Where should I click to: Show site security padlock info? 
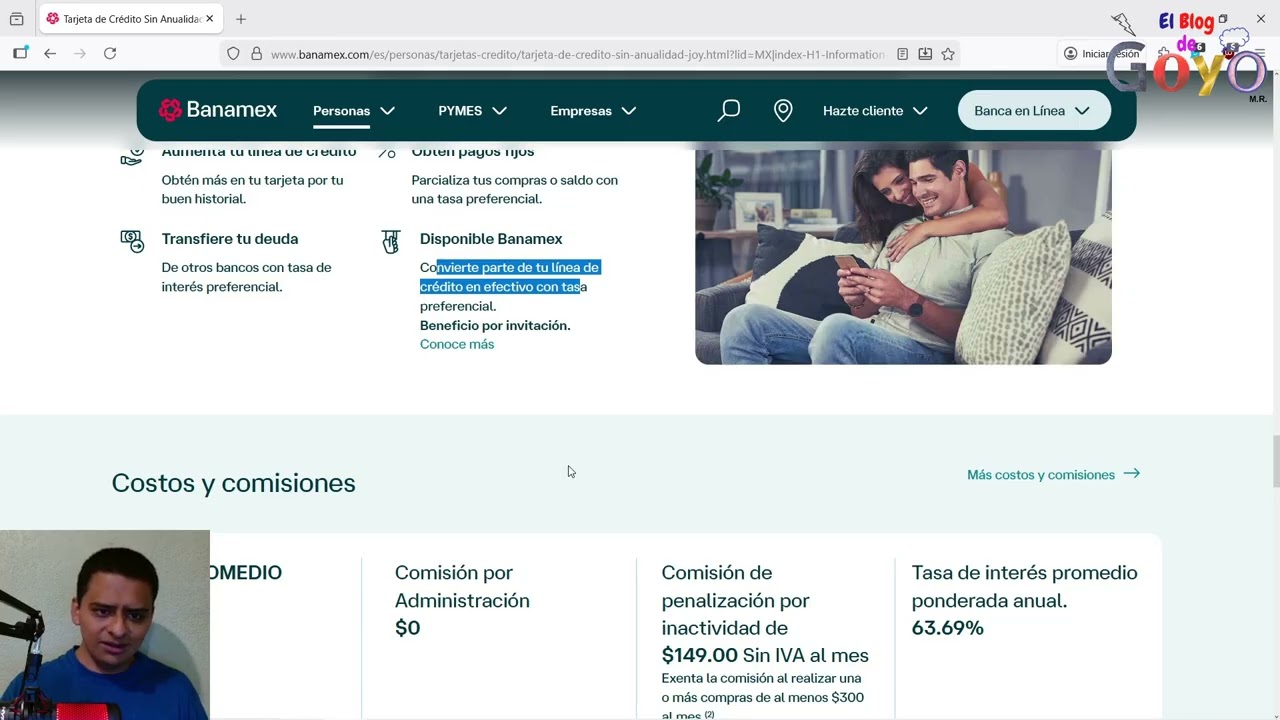pyautogui.click(x=256, y=54)
